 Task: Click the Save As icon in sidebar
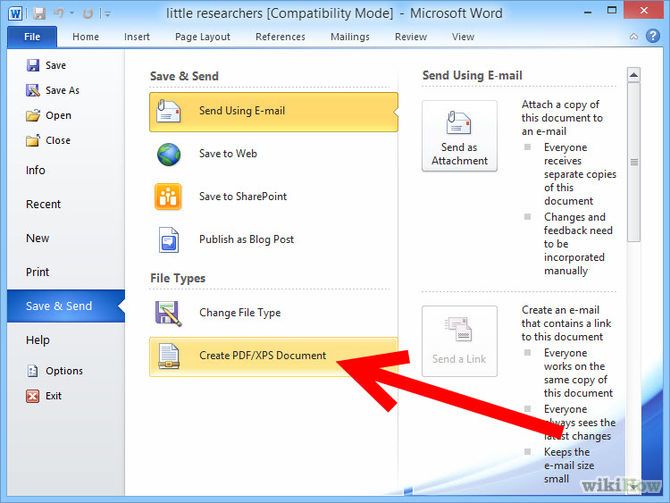[x=33, y=90]
